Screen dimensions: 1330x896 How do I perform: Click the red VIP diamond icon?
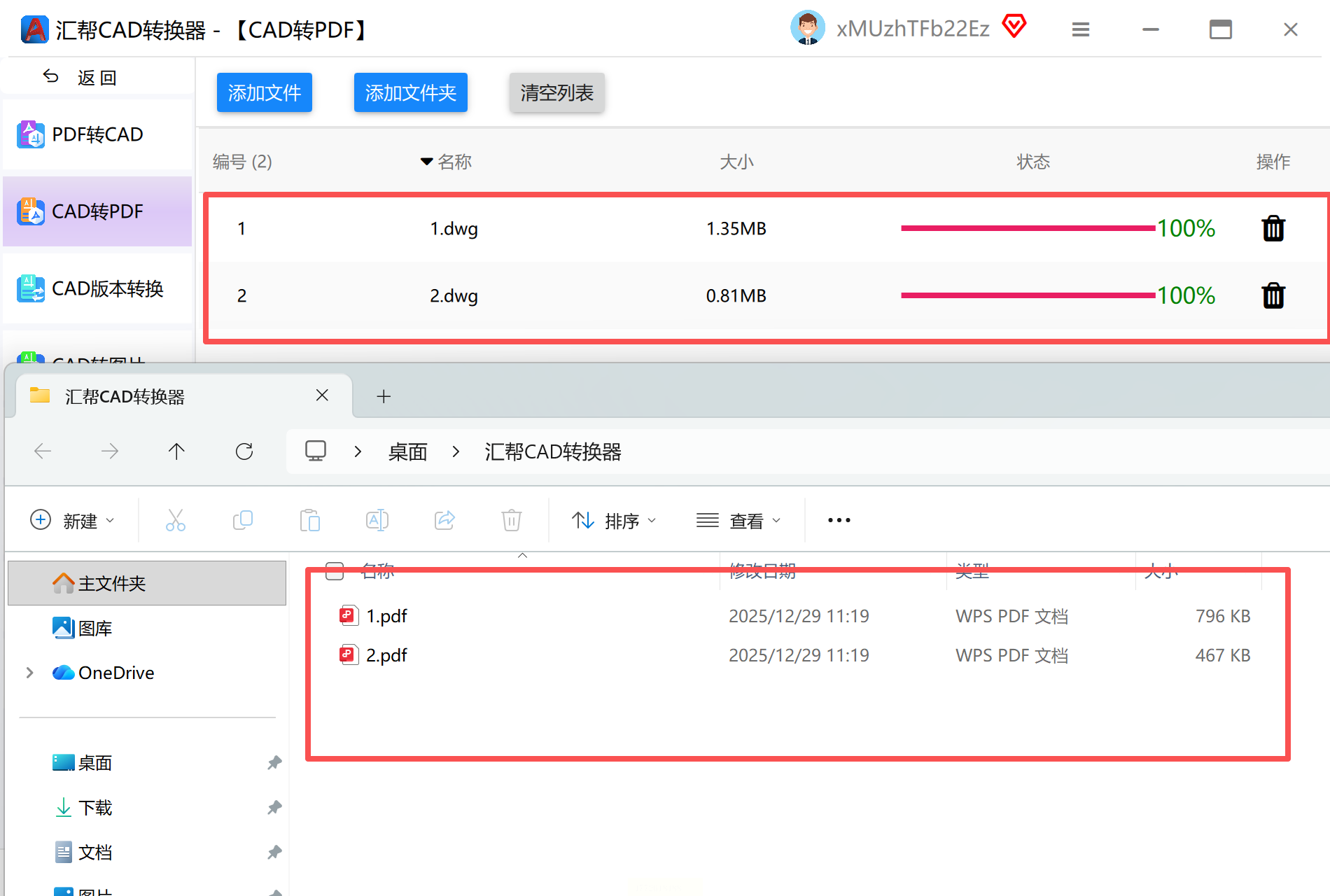[x=1014, y=27]
